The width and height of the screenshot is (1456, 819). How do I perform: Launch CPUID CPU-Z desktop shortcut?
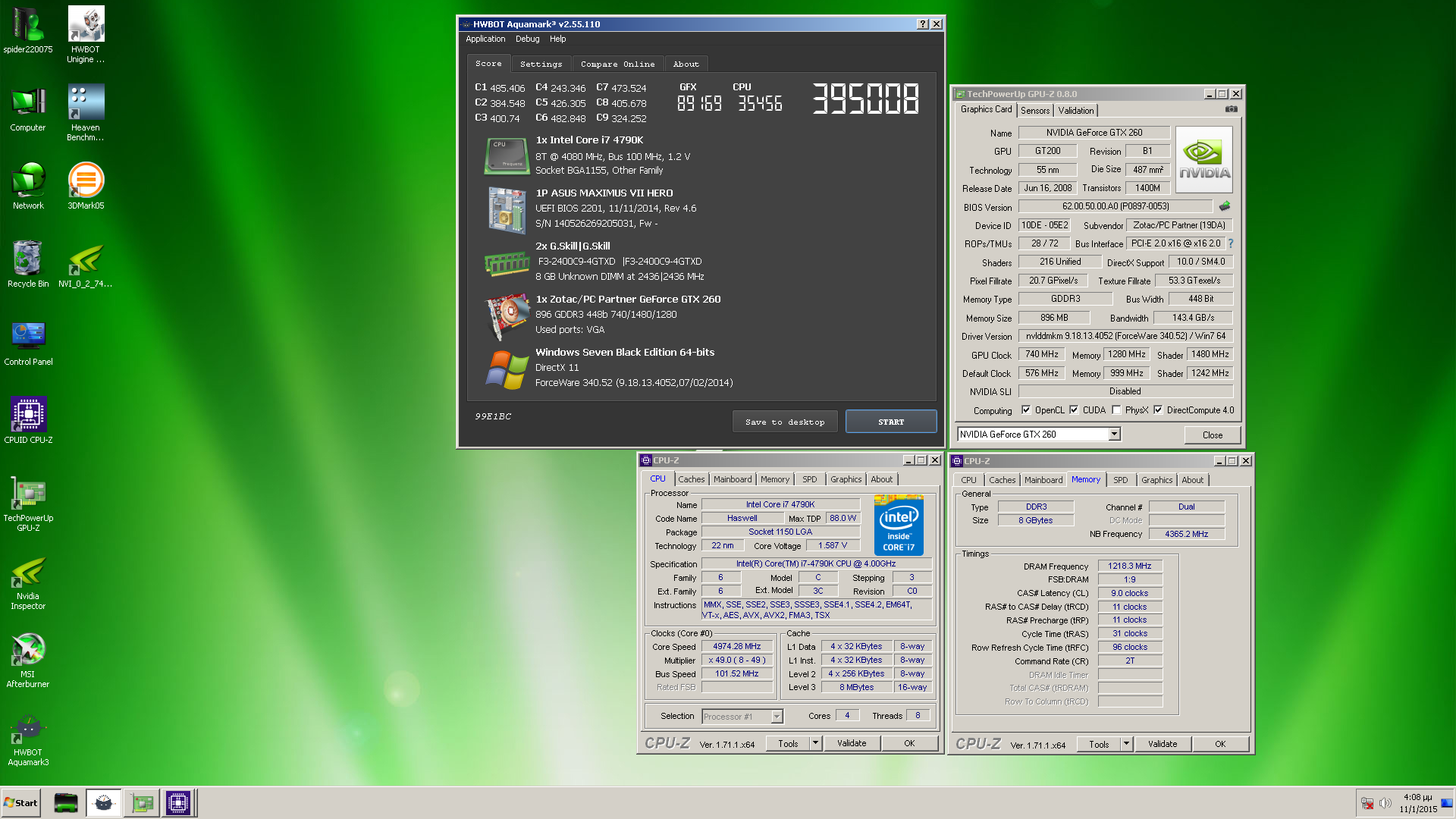pos(28,420)
